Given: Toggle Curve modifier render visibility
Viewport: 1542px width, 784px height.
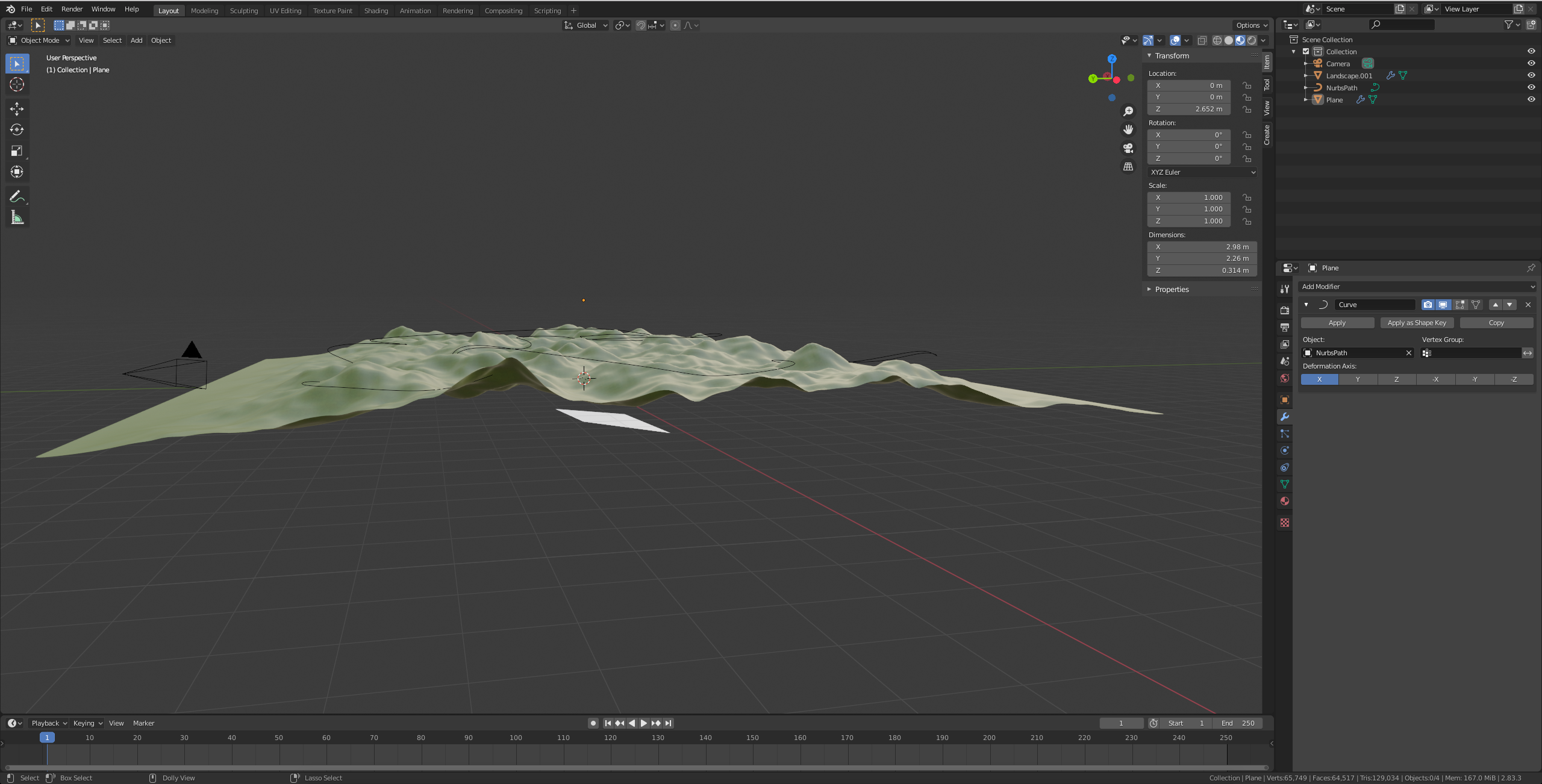Looking at the screenshot, I should point(1428,305).
